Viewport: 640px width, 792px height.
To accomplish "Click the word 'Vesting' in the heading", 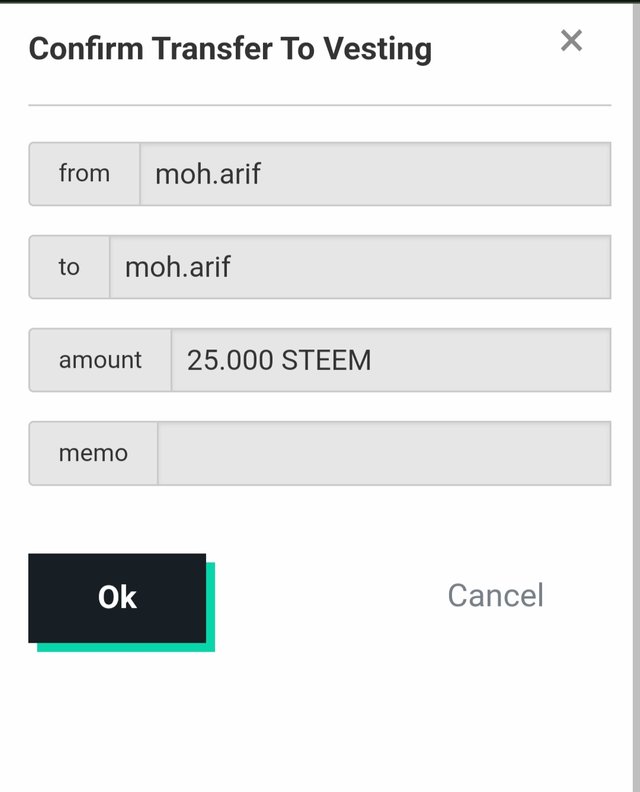I will click(378, 50).
